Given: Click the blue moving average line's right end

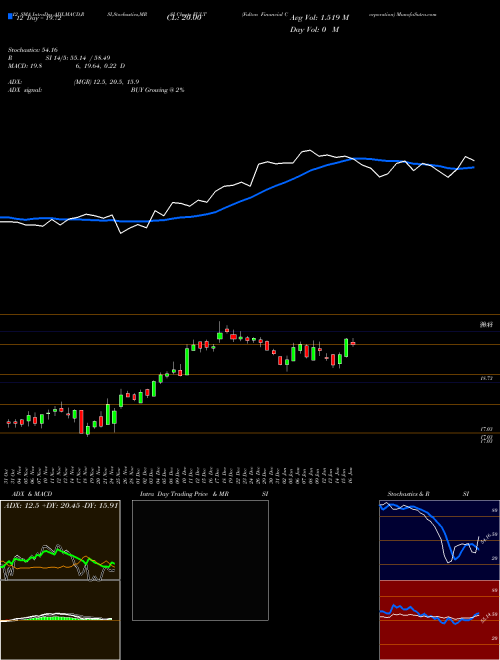Looking at the screenshot, I should pyautogui.click(x=474, y=167).
